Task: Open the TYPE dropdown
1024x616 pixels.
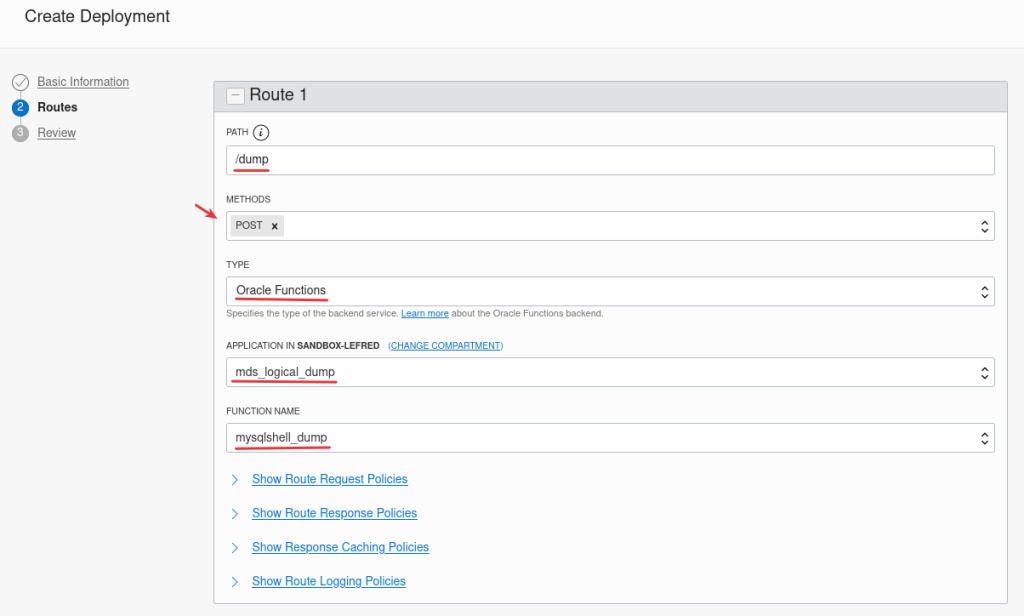Action: [x=985, y=291]
